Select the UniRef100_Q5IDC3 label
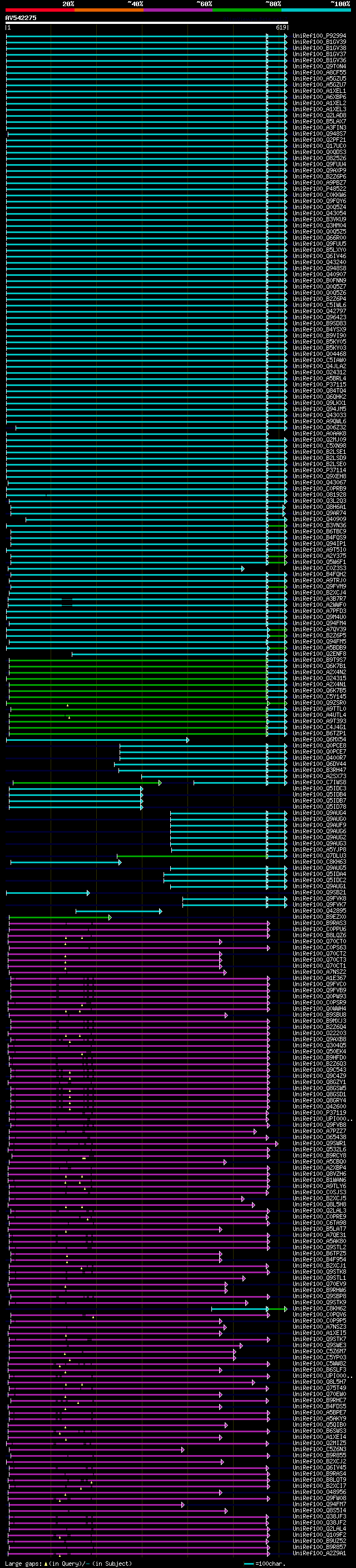This screenshot has width=356, height=1568. (319, 788)
